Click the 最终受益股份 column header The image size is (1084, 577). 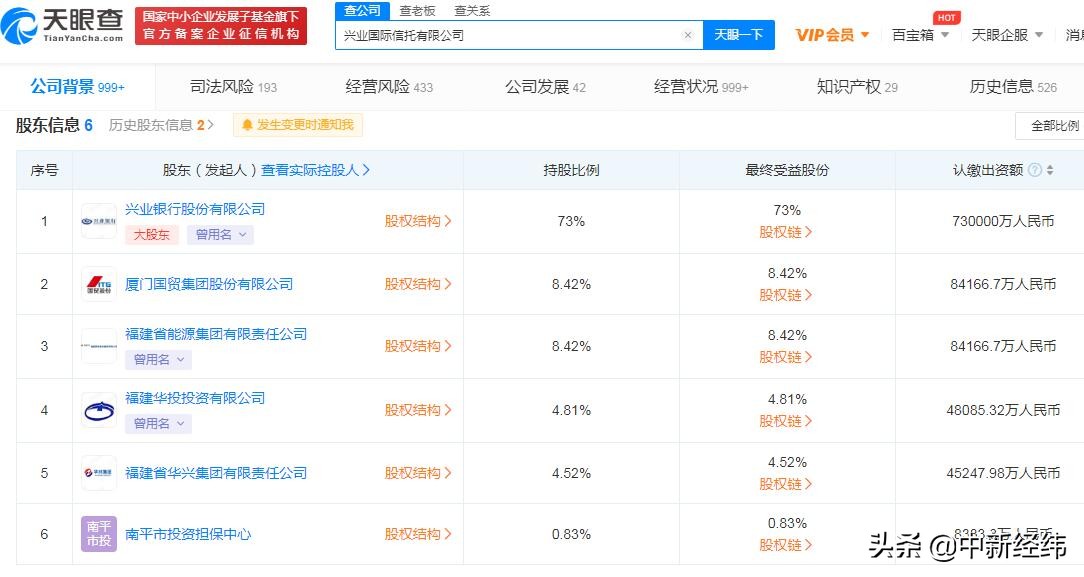(x=787, y=170)
